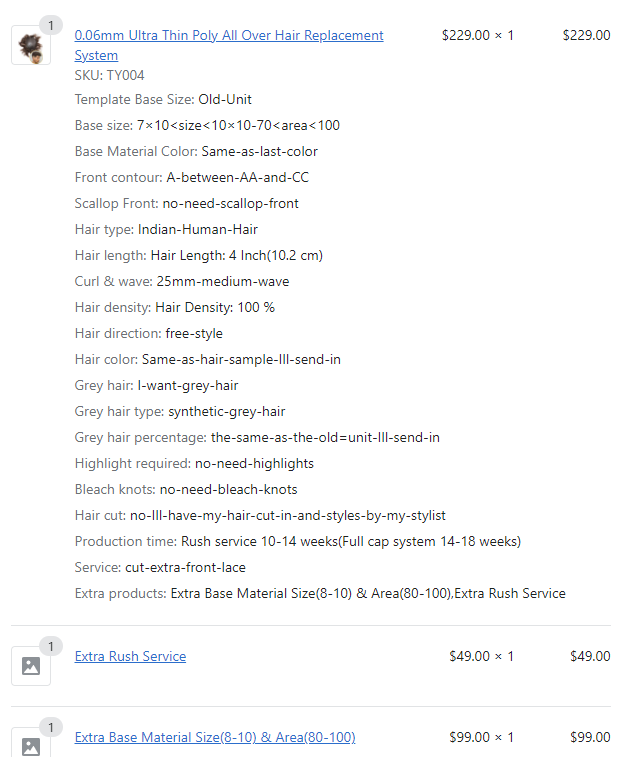Click the $49.00 line total for Rush Service
This screenshot has width=628, height=757.
tap(590, 657)
